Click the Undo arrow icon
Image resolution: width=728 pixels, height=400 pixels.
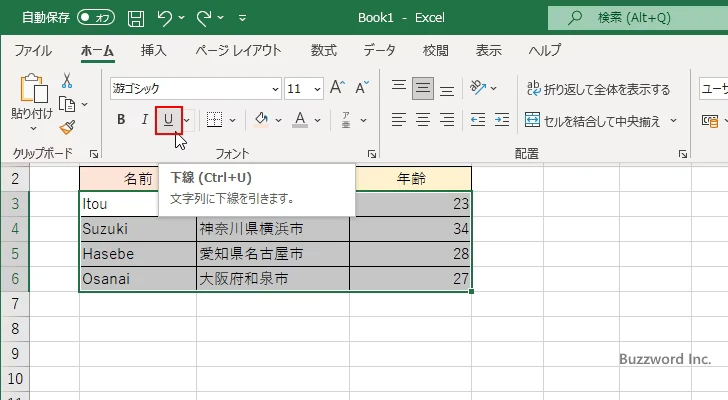pyautogui.click(x=164, y=19)
